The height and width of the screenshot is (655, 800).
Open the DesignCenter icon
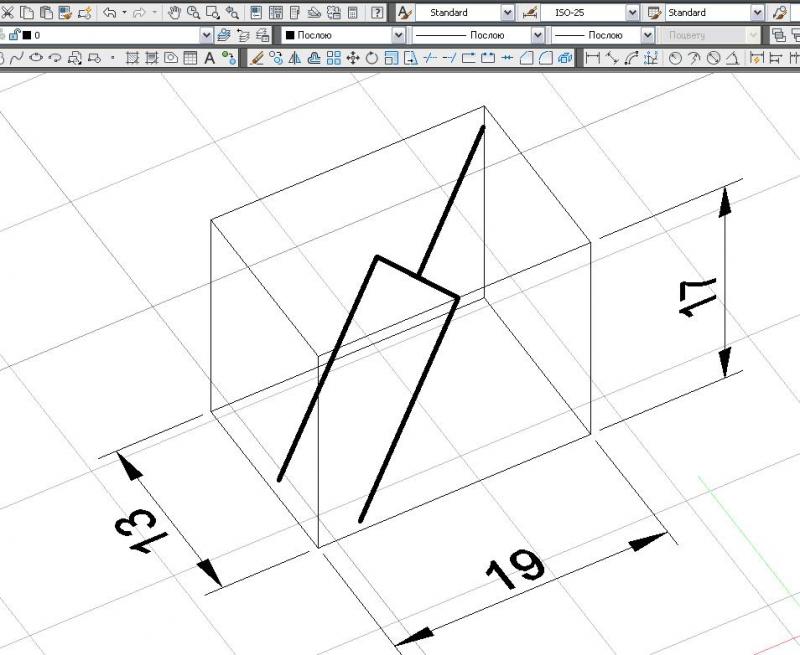[x=276, y=13]
